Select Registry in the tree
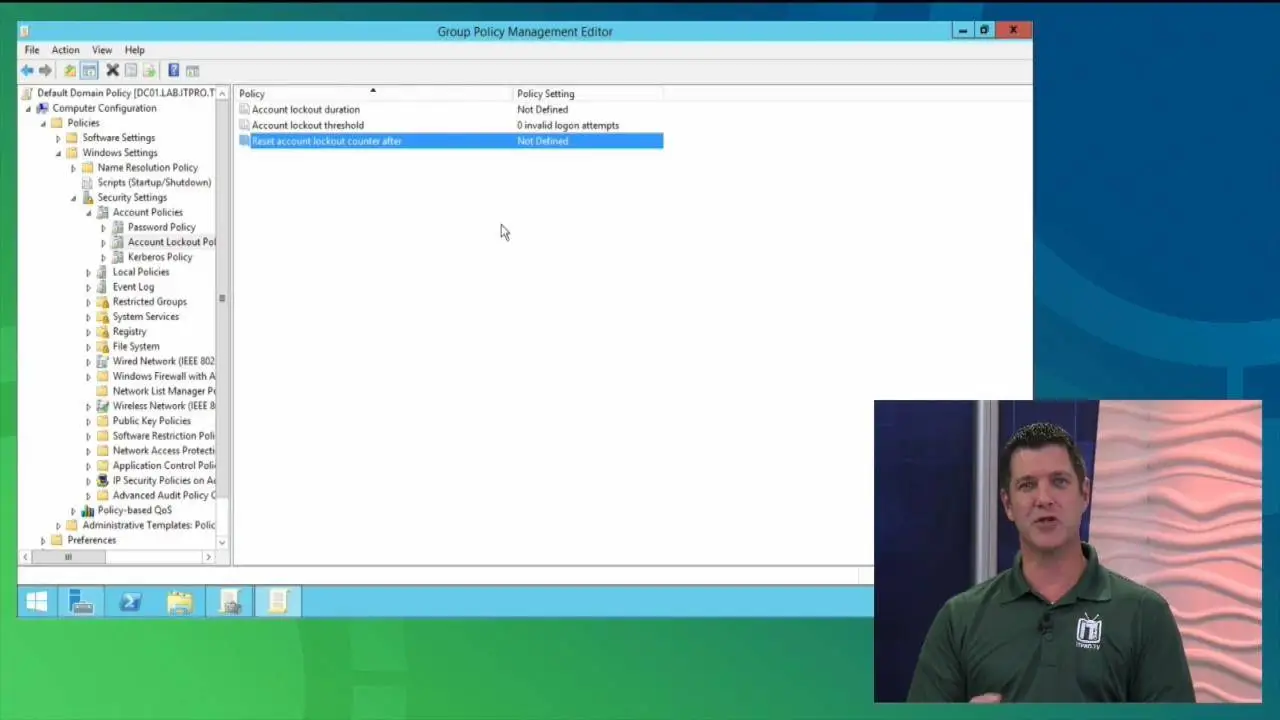Viewport: 1280px width, 720px height. tap(129, 332)
